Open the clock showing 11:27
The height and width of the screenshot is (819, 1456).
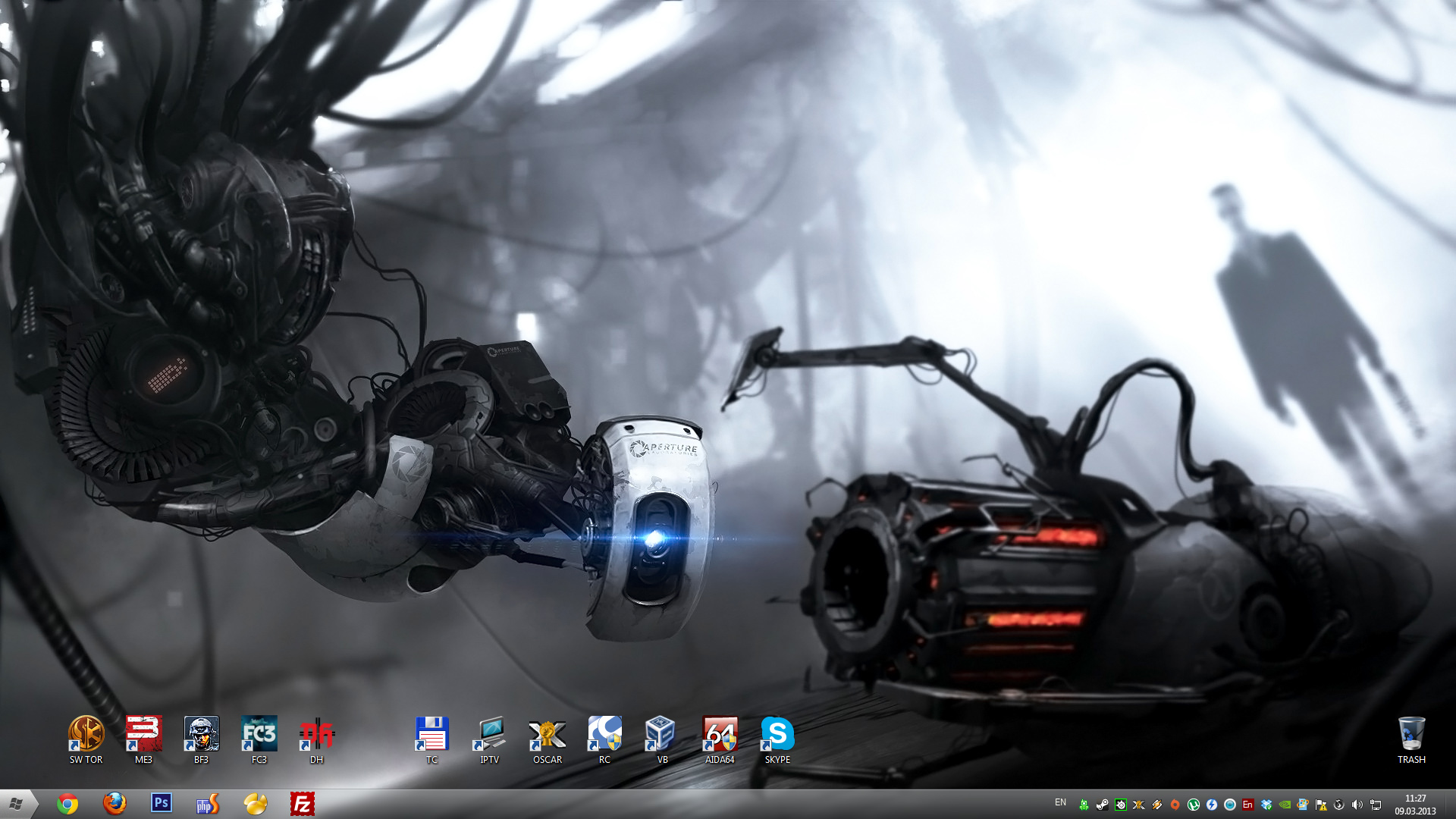pyautogui.click(x=1415, y=804)
